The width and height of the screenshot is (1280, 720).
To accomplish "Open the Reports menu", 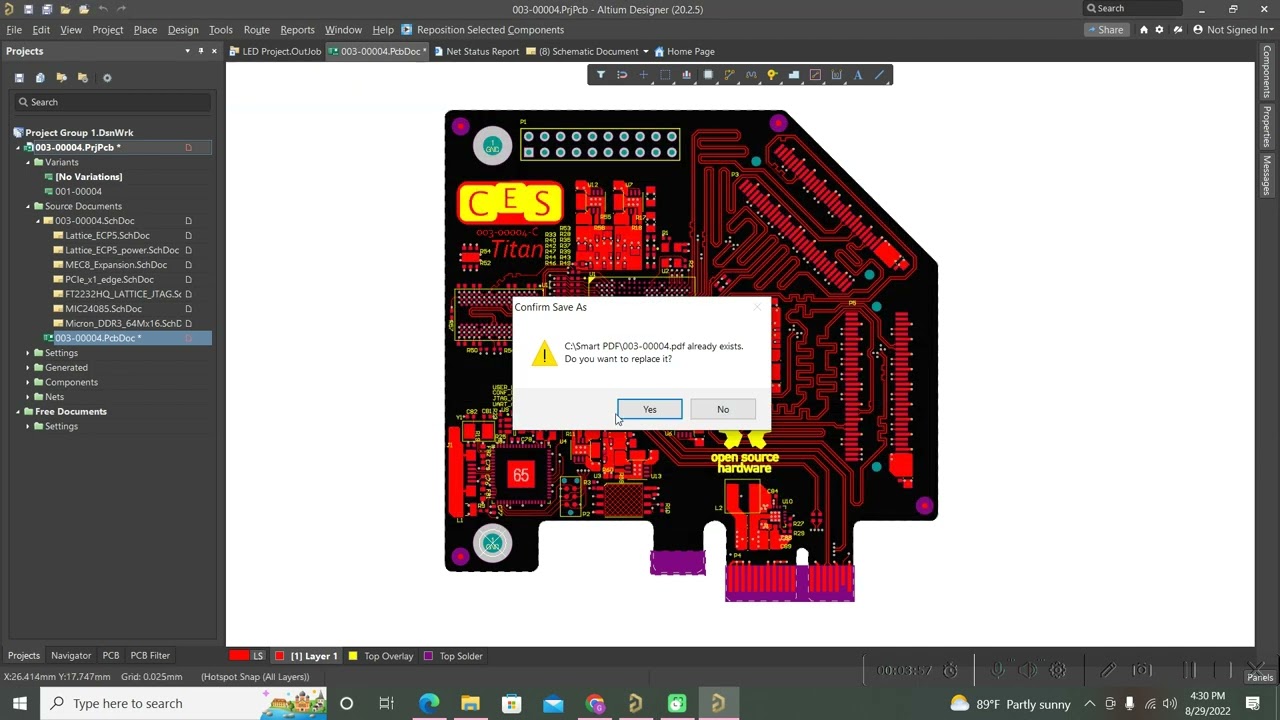I will click(297, 30).
